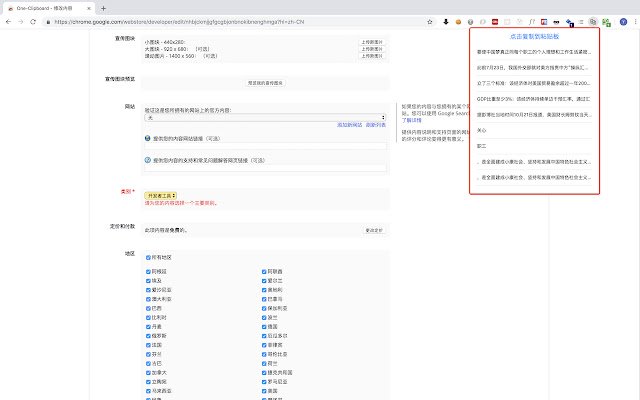The height and width of the screenshot is (400, 640).
Task: Open the Chrome three-dot menu
Action: [x=636, y=22]
